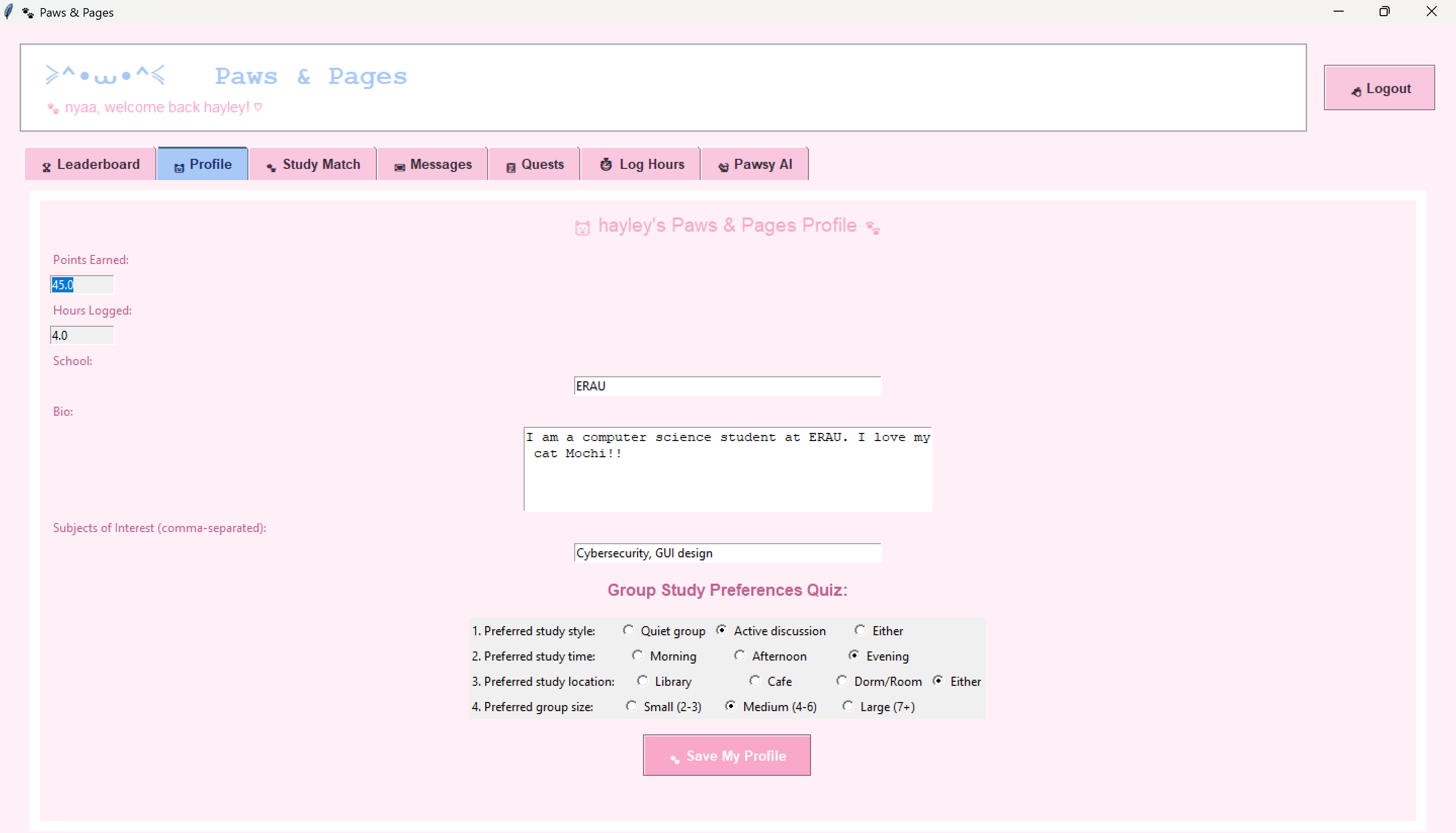This screenshot has height=833, width=1456.
Task: Click the scroll icon on Quests tab
Action: (510, 166)
